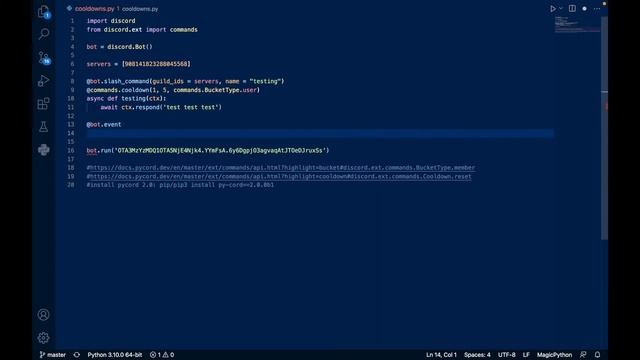
Task: Click the 'import discord' line
Action: pos(111,21)
